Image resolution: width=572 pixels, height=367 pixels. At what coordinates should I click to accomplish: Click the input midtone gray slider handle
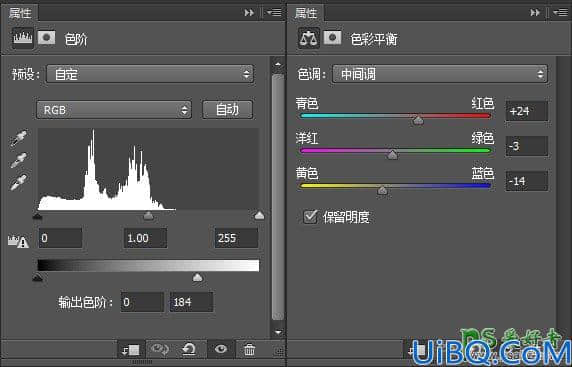click(148, 216)
